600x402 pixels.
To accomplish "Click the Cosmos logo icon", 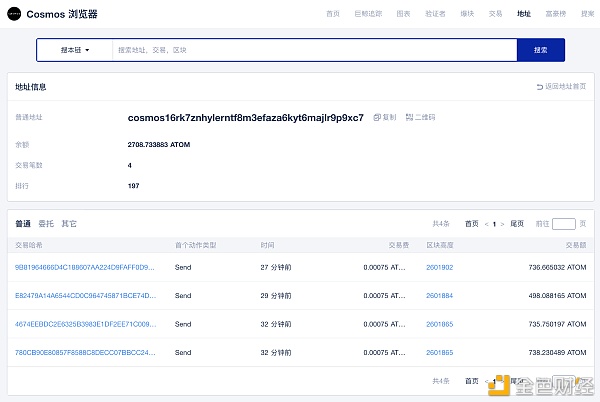I will (14, 14).
